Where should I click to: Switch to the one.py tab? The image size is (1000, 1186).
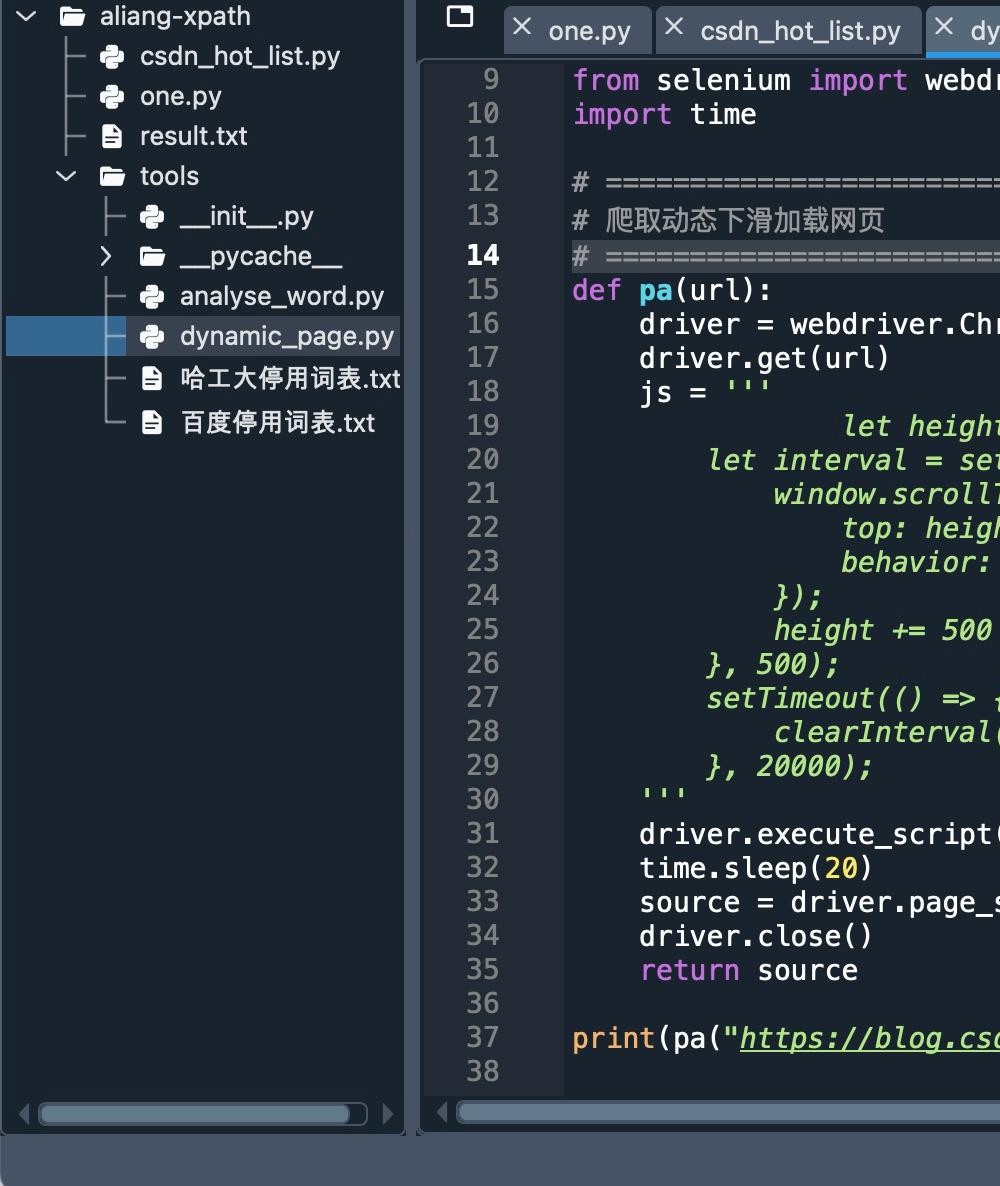click(x=589, y=31)
